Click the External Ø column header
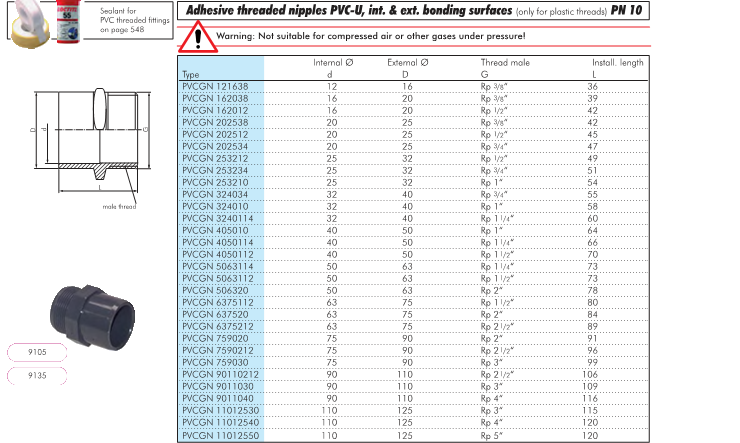Viewport: 740px width, 443px height. coord(407,63)
